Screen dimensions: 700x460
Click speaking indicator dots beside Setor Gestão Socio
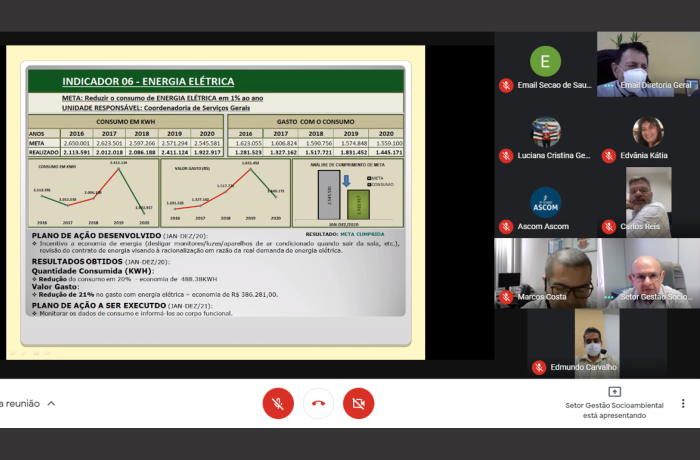[x=608, y=297]
